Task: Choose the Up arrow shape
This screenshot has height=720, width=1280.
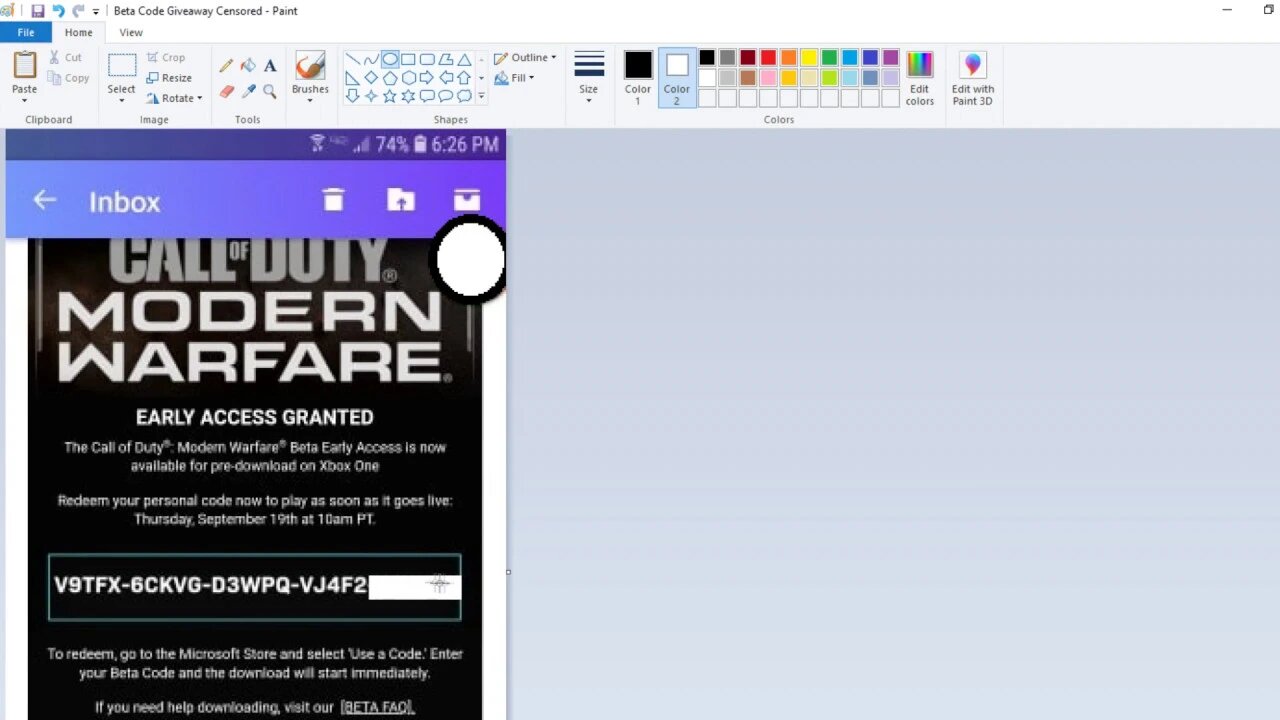Action: [464, 78]
